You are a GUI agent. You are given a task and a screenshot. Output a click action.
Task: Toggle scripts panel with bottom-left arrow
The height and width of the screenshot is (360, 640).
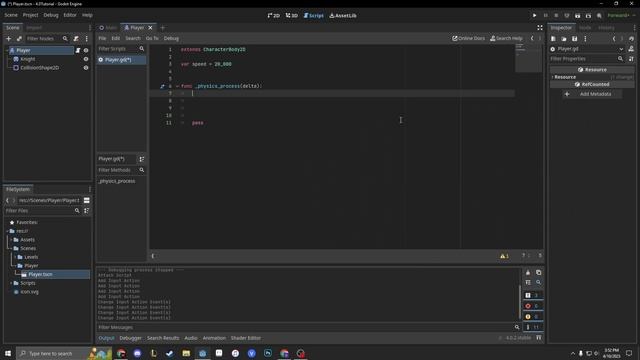pyautogui.click(x=153, y=256)
